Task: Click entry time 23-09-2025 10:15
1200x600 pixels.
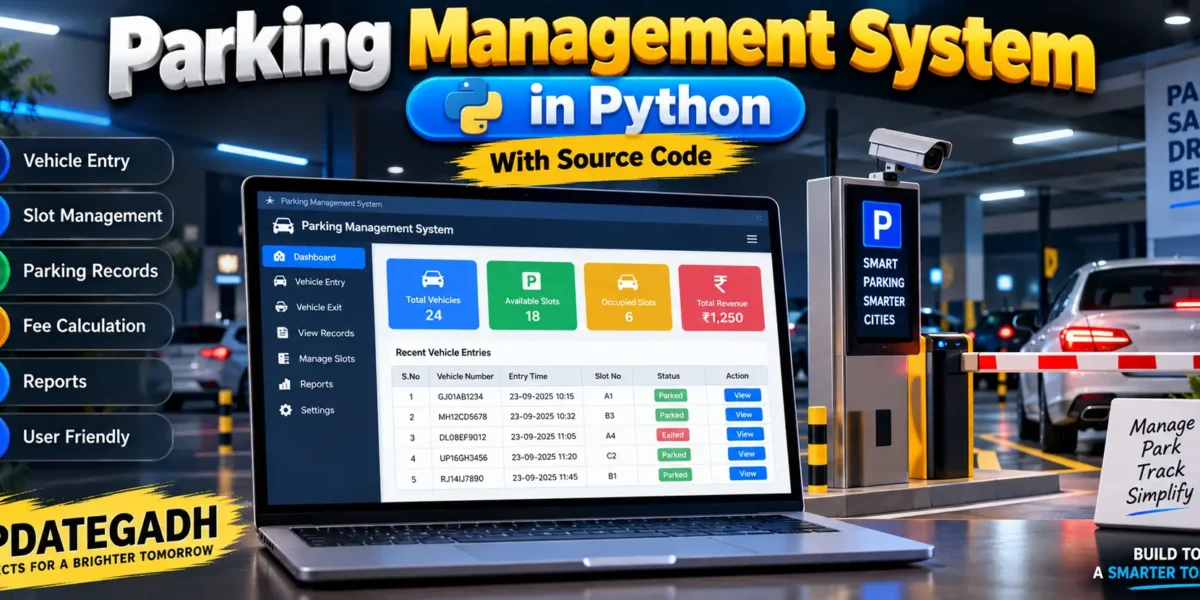Action: 540,396
